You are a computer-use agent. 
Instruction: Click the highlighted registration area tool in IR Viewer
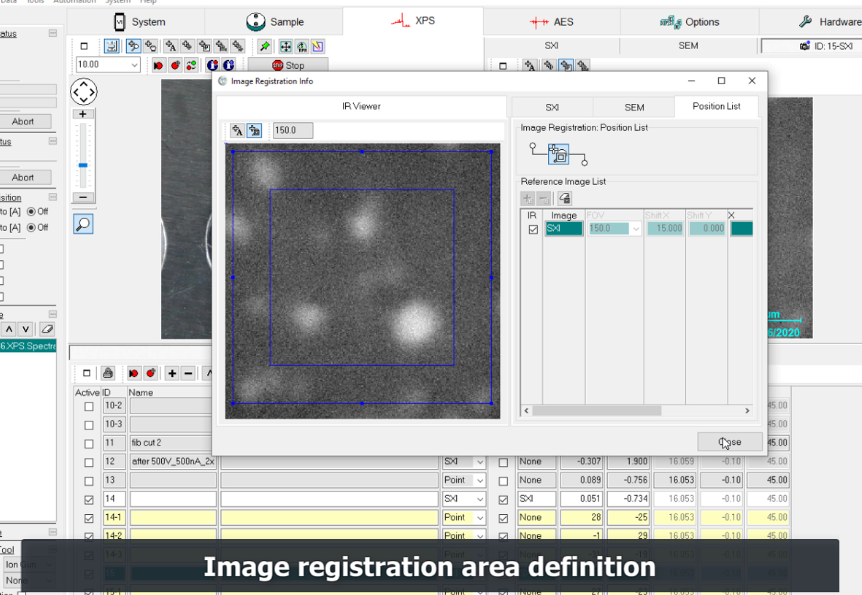click(254, 130)
